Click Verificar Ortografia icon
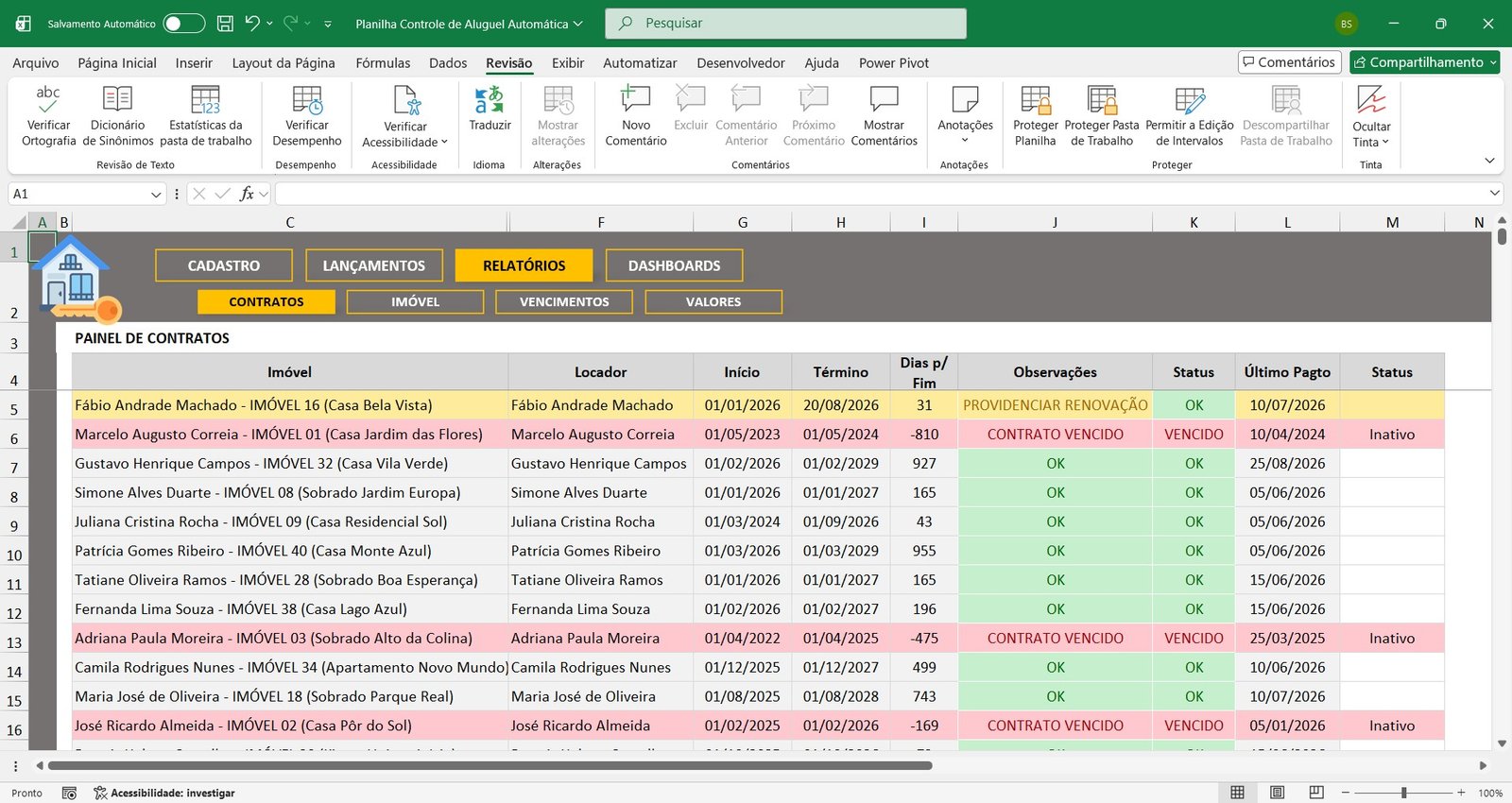The width and height of the screenshot is (1512, 803). tap(48, 99)
